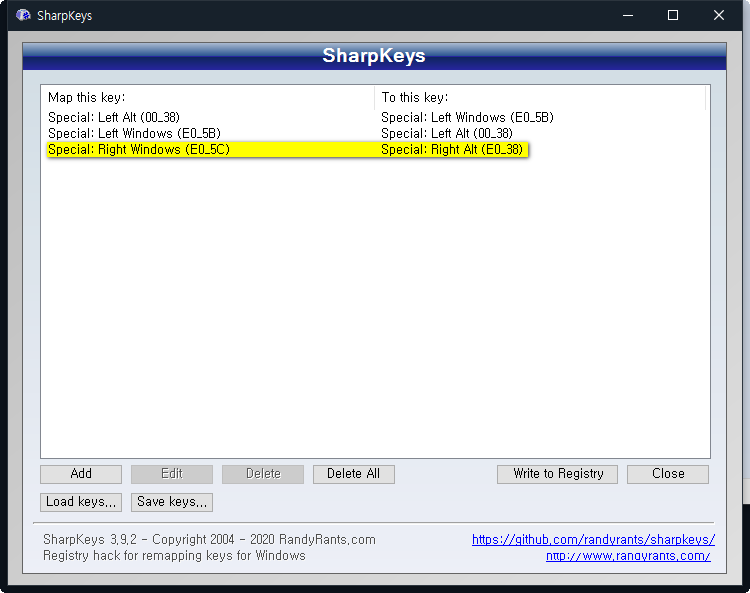Open the GitHub sharpkeys link

tap(593, 539)
